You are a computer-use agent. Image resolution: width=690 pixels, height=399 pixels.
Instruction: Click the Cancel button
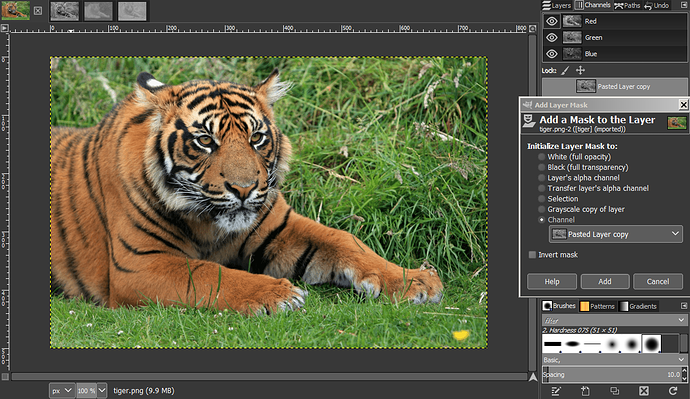pyautogui.click(x=658, y=282)
